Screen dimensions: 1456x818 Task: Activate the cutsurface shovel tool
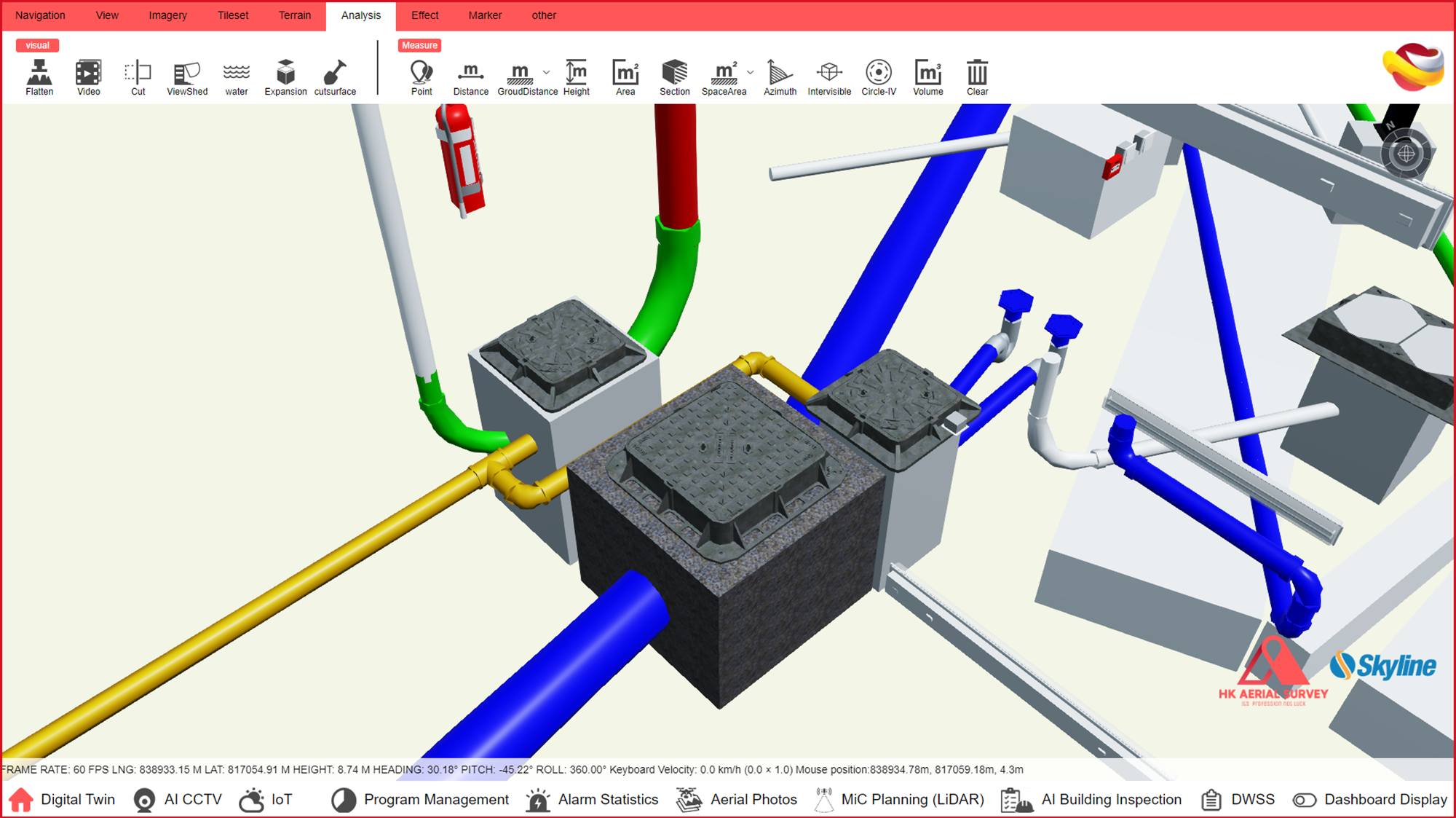point(335,76)
